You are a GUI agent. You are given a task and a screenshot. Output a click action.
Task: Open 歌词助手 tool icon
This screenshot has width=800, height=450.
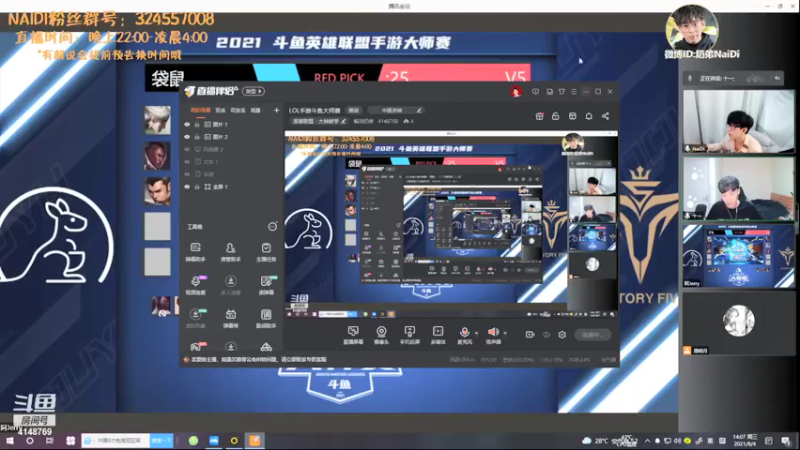point(266,318)
